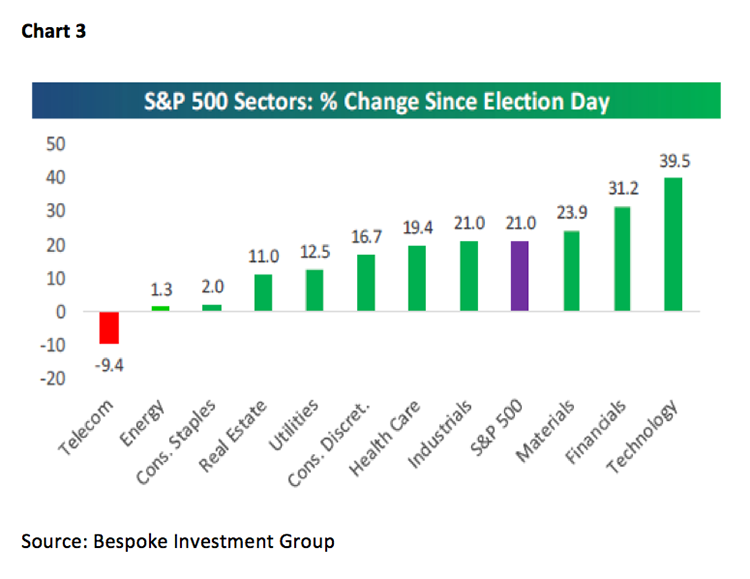Click the red Telecom bar
Screen dimensions: 750x579
[108, 328]
